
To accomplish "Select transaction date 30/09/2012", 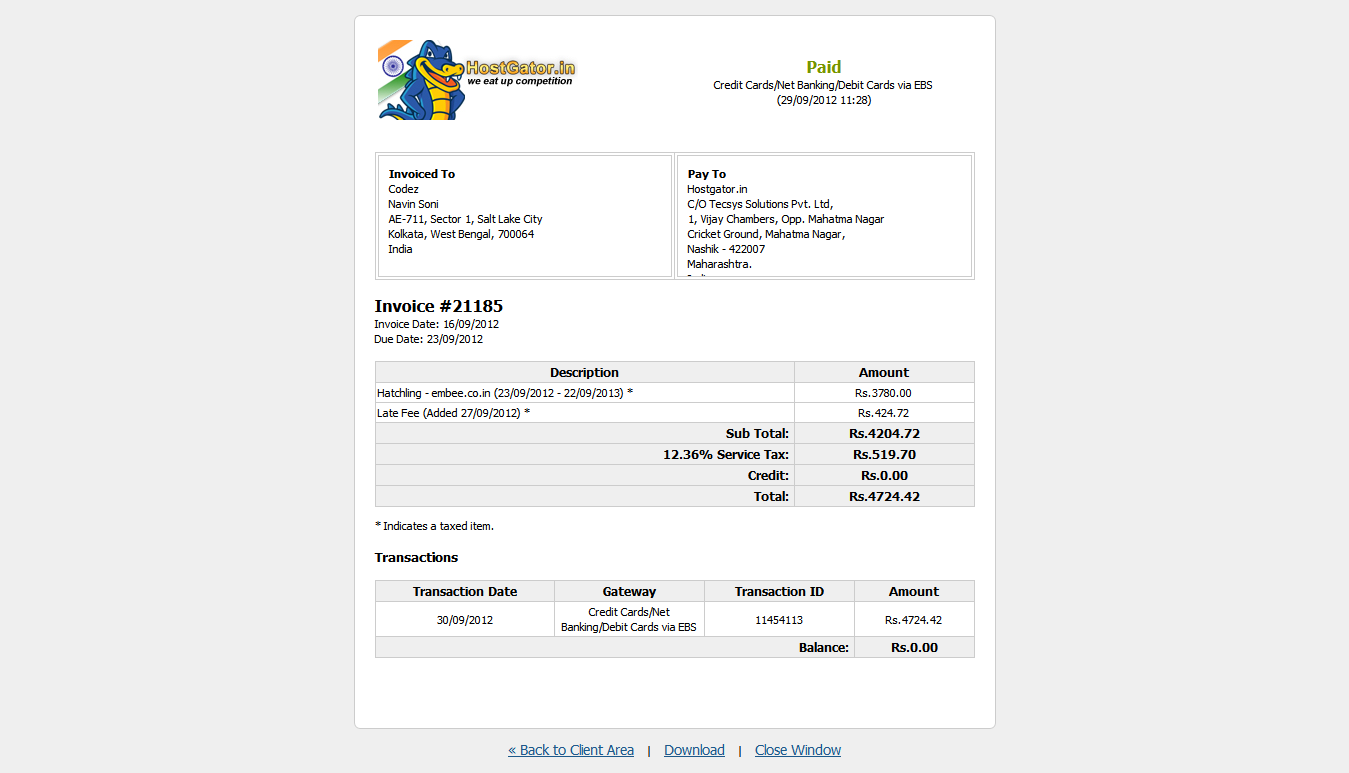I will pos(465,620).
